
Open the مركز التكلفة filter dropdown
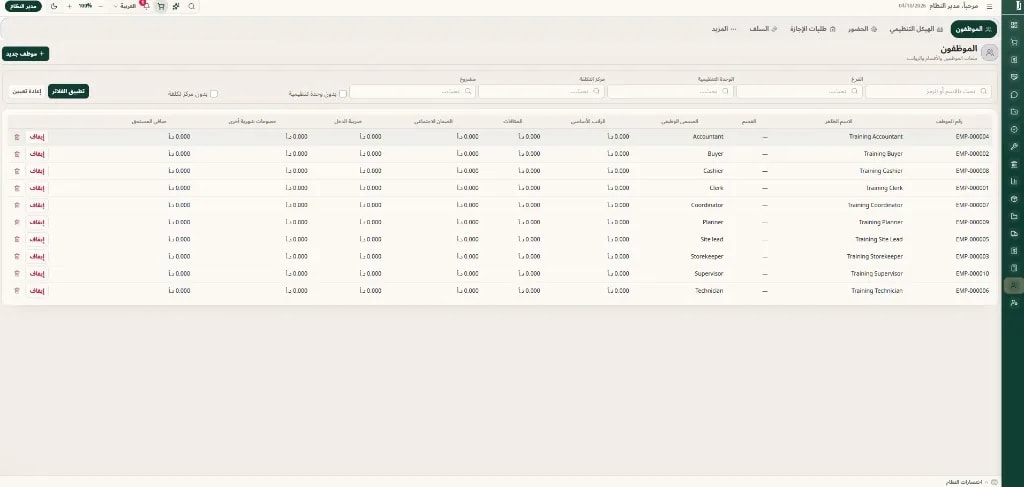pos(541,91)
